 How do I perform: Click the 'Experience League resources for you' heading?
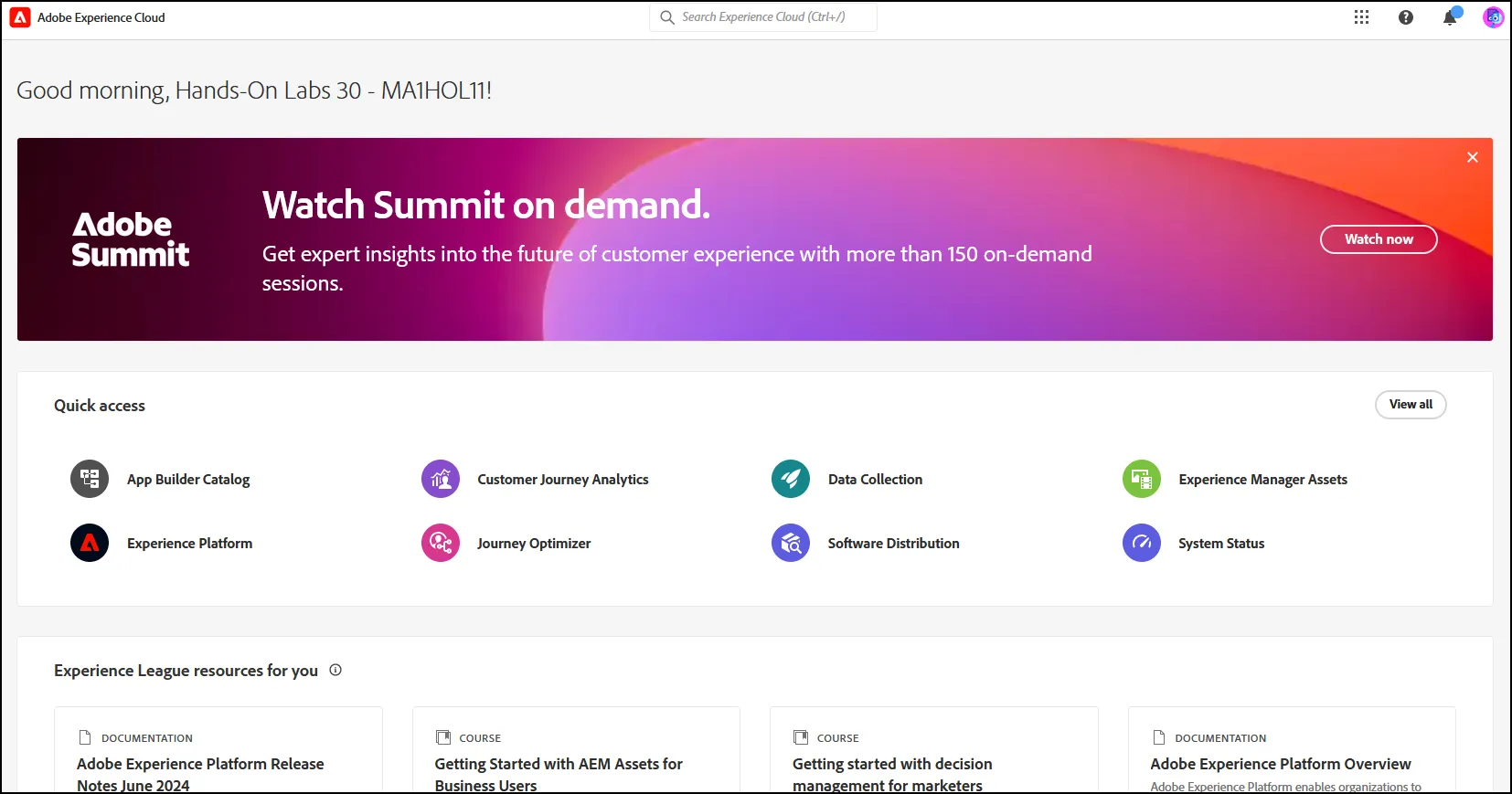186,671
